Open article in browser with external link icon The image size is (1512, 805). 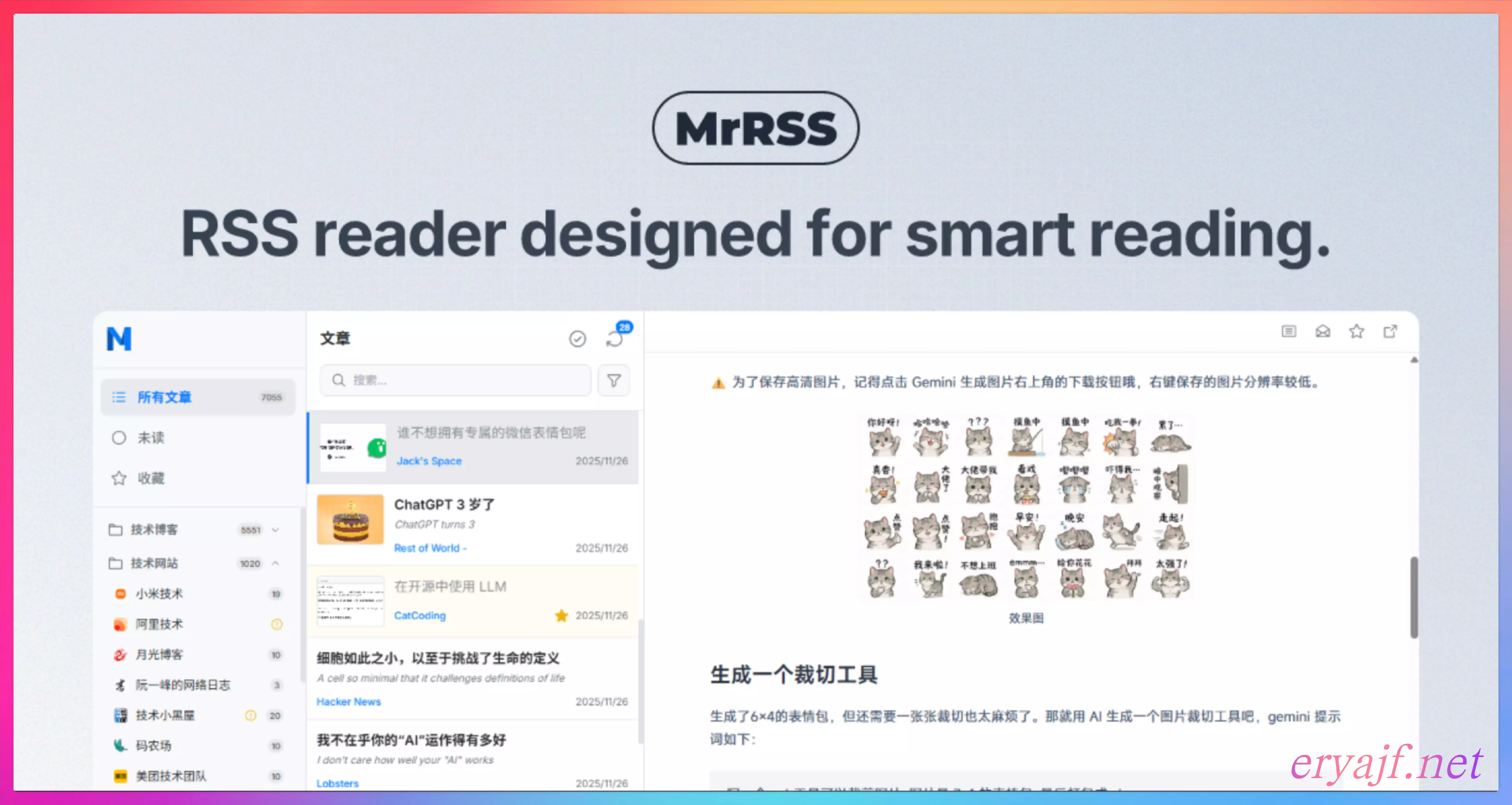pos(1390,331)
